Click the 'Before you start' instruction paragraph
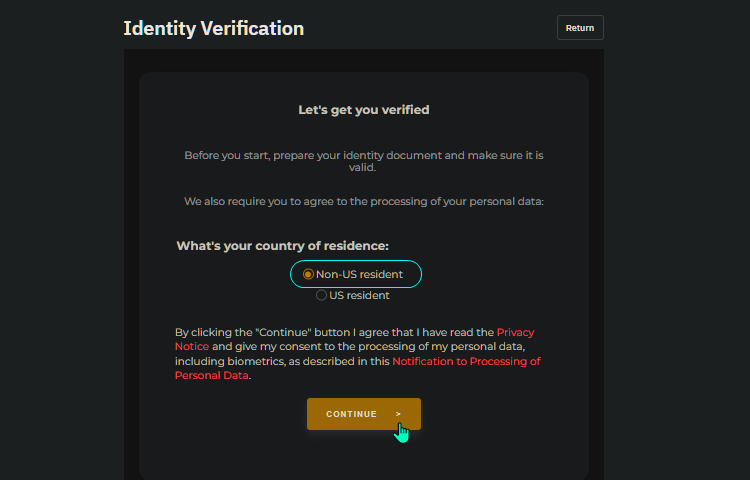Image resolution: width=750 pixels, height=480 pixels. pyautogui.click(x=364, y=162)
